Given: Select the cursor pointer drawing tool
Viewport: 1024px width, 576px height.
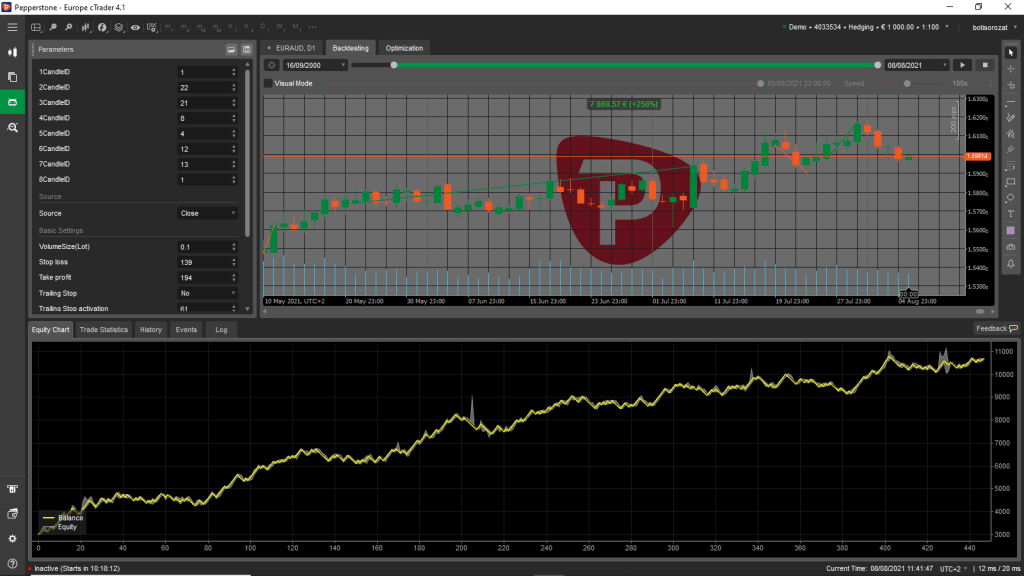Looking at the screenshot, I should pyautogui.click(x=1011, y=52).
